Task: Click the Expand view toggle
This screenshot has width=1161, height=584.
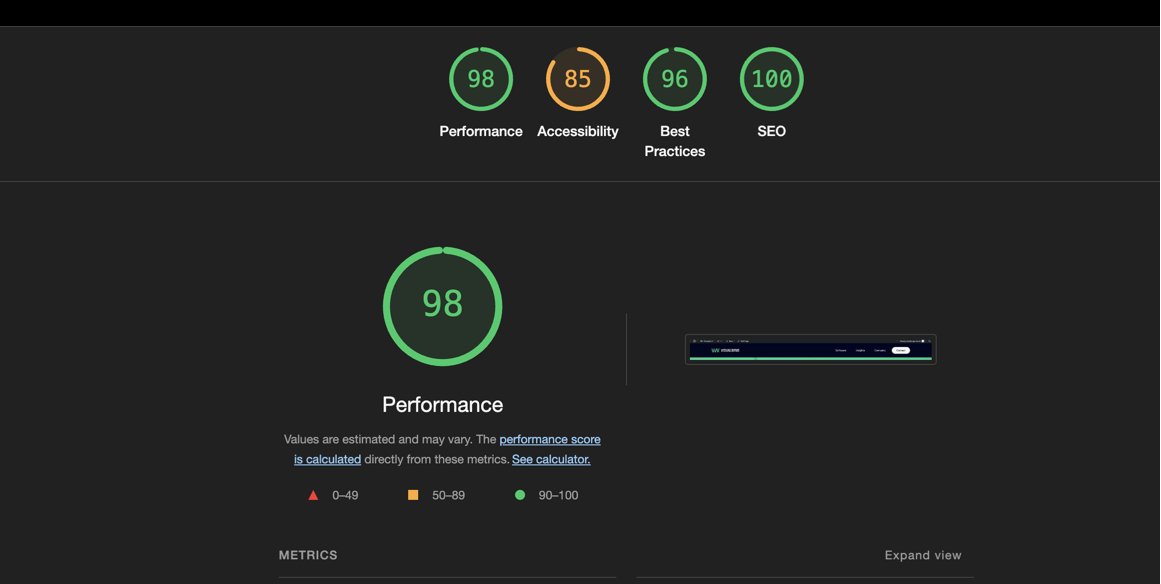Action: click(923, 555)
